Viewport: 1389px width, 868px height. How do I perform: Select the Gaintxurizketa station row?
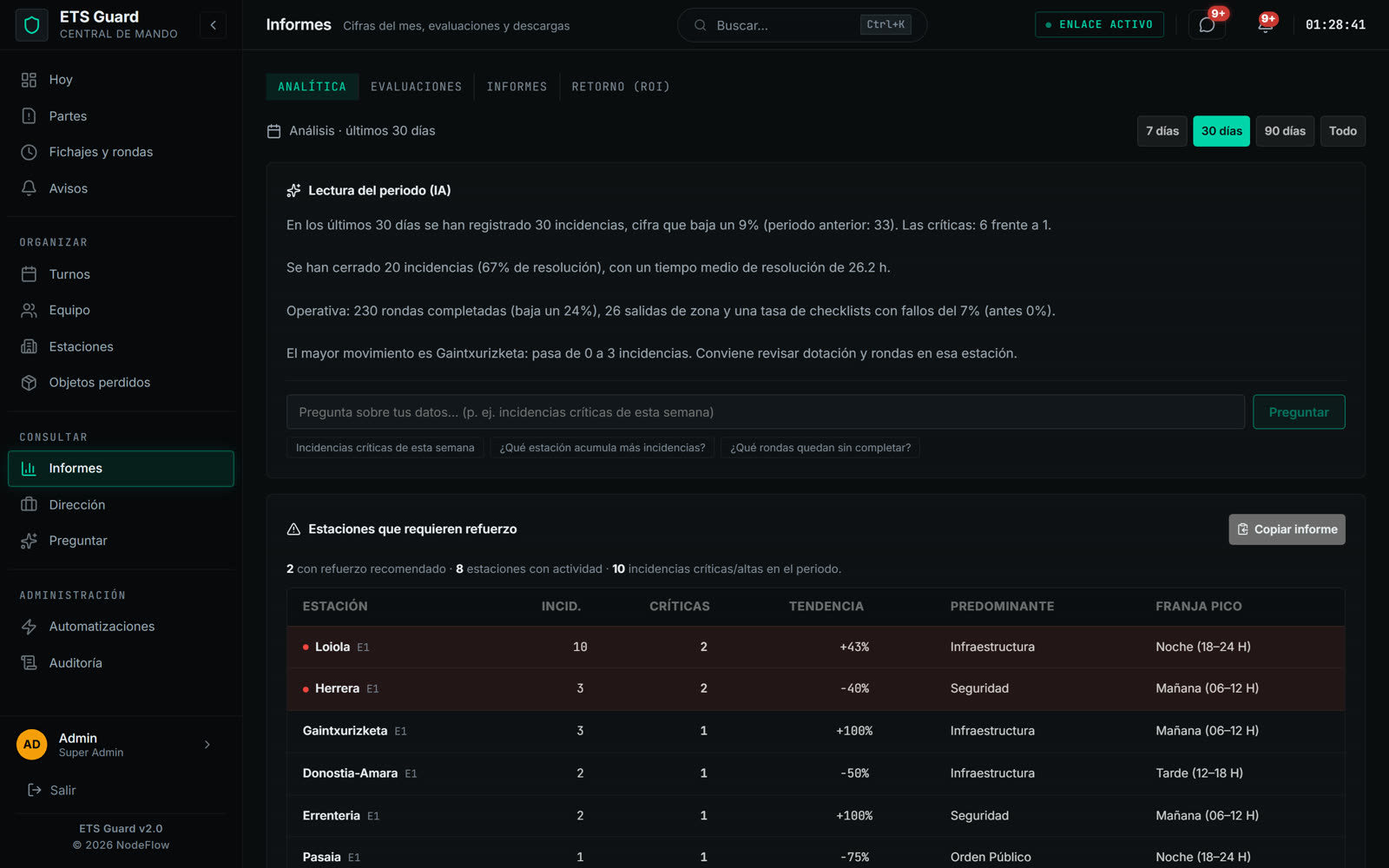816,731
